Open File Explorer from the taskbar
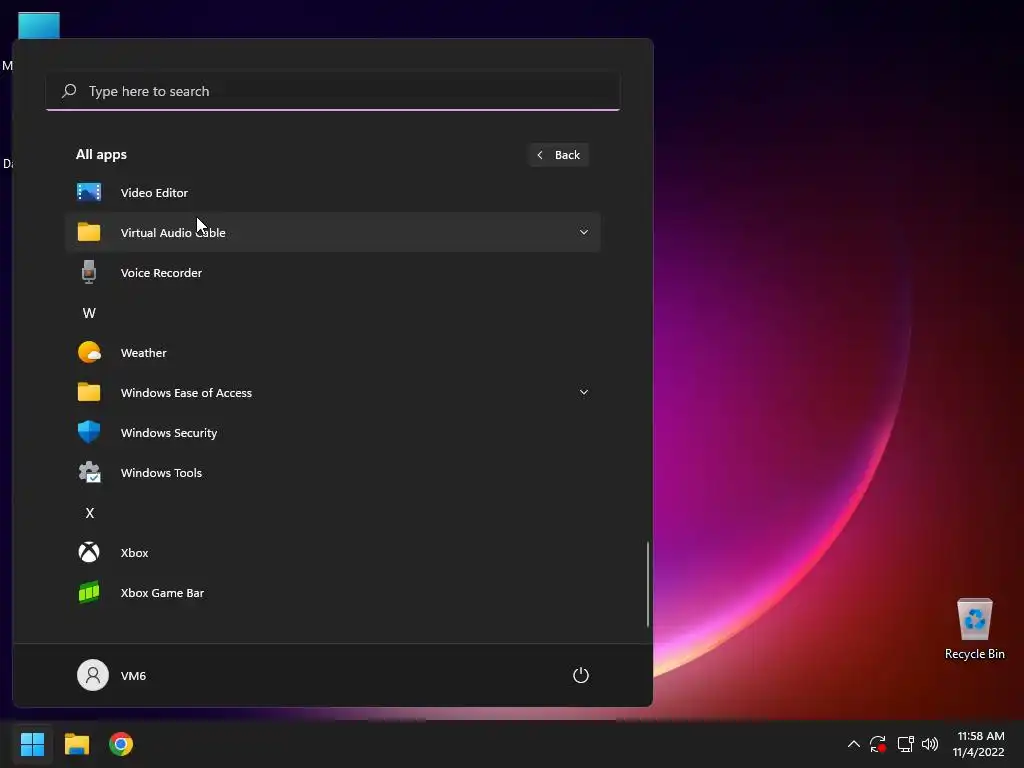 [x=76, y=744]
